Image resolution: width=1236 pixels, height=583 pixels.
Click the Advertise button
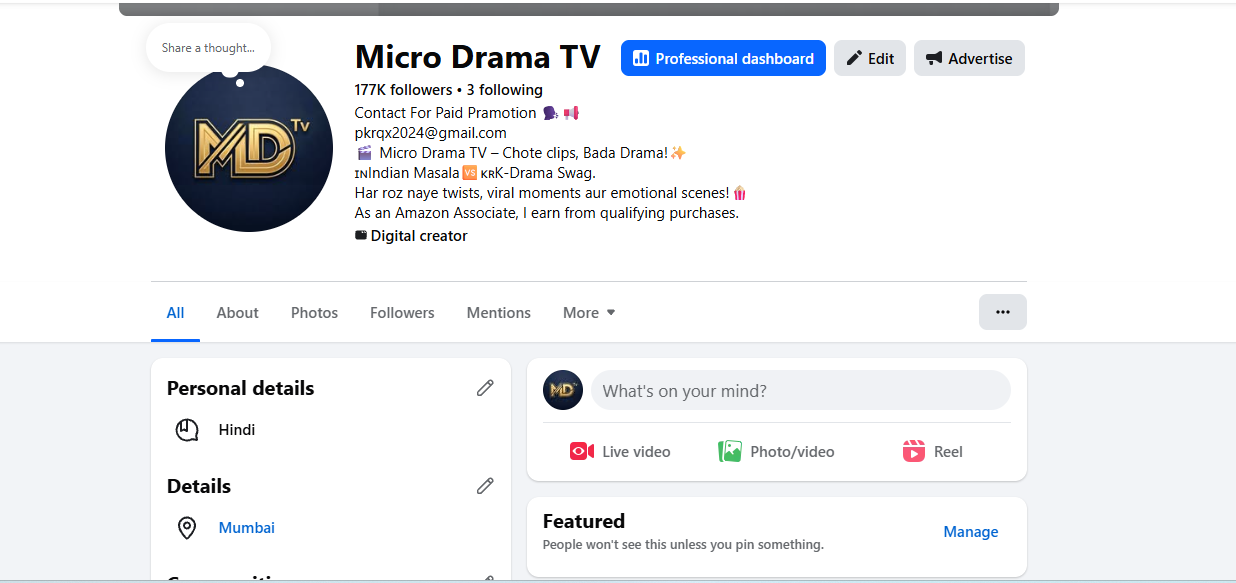(x=969, y=58)
